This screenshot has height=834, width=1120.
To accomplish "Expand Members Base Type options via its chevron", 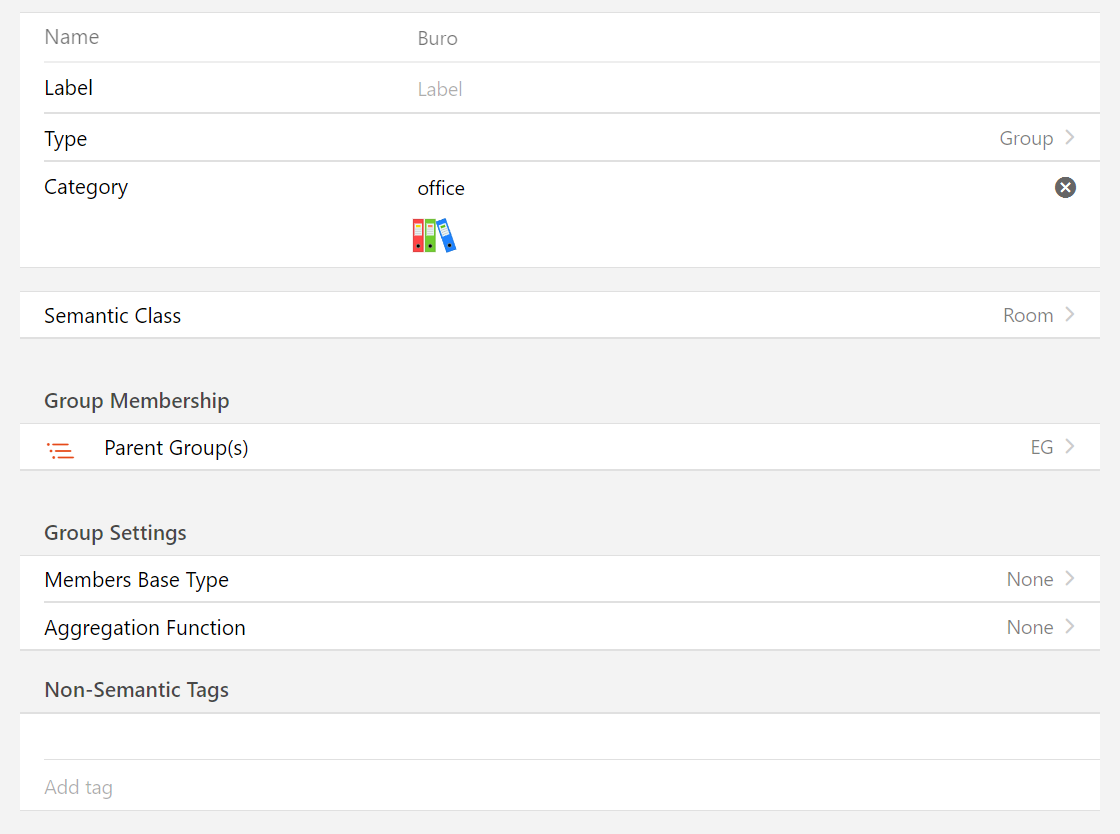I will click(x=1070, y=579).
